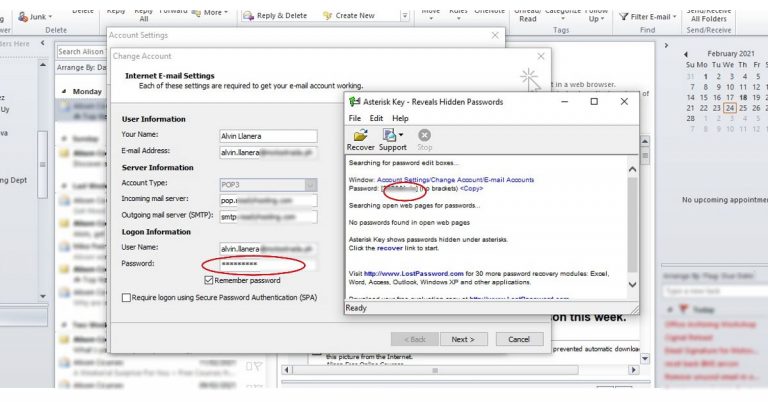Collapse the folder pane chevron

pos(43,44)
